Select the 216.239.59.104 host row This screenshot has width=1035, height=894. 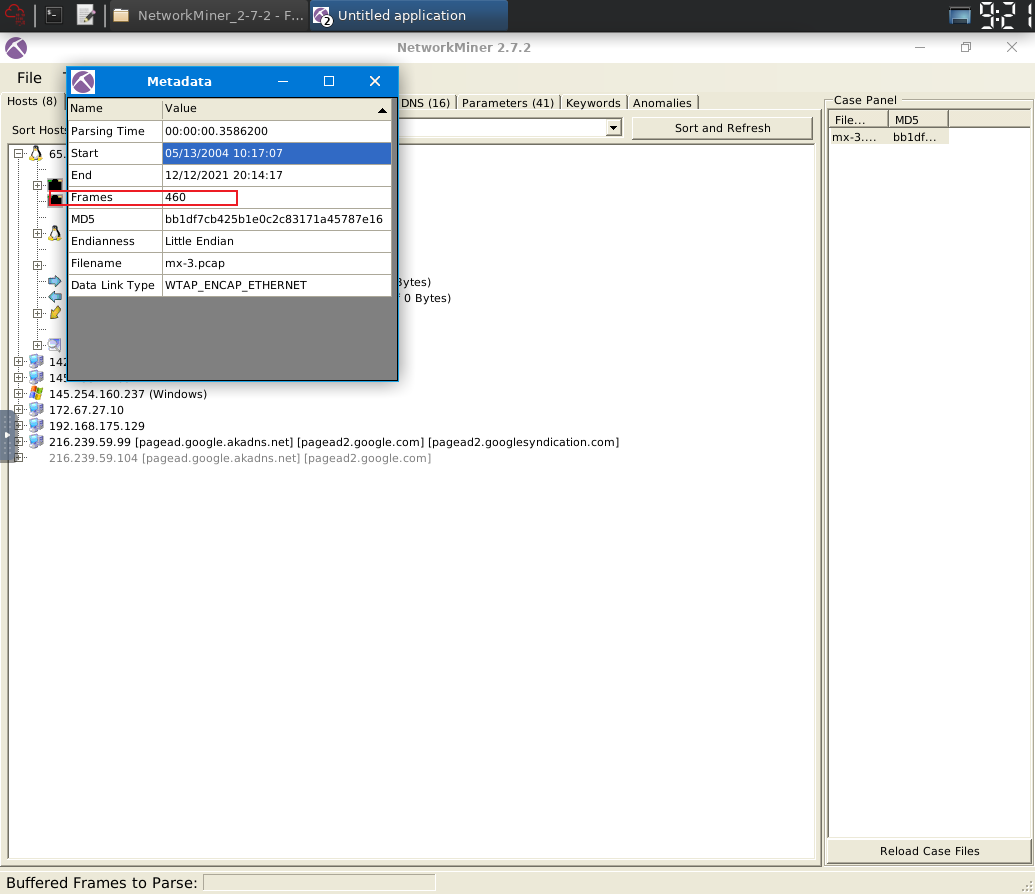240,458
